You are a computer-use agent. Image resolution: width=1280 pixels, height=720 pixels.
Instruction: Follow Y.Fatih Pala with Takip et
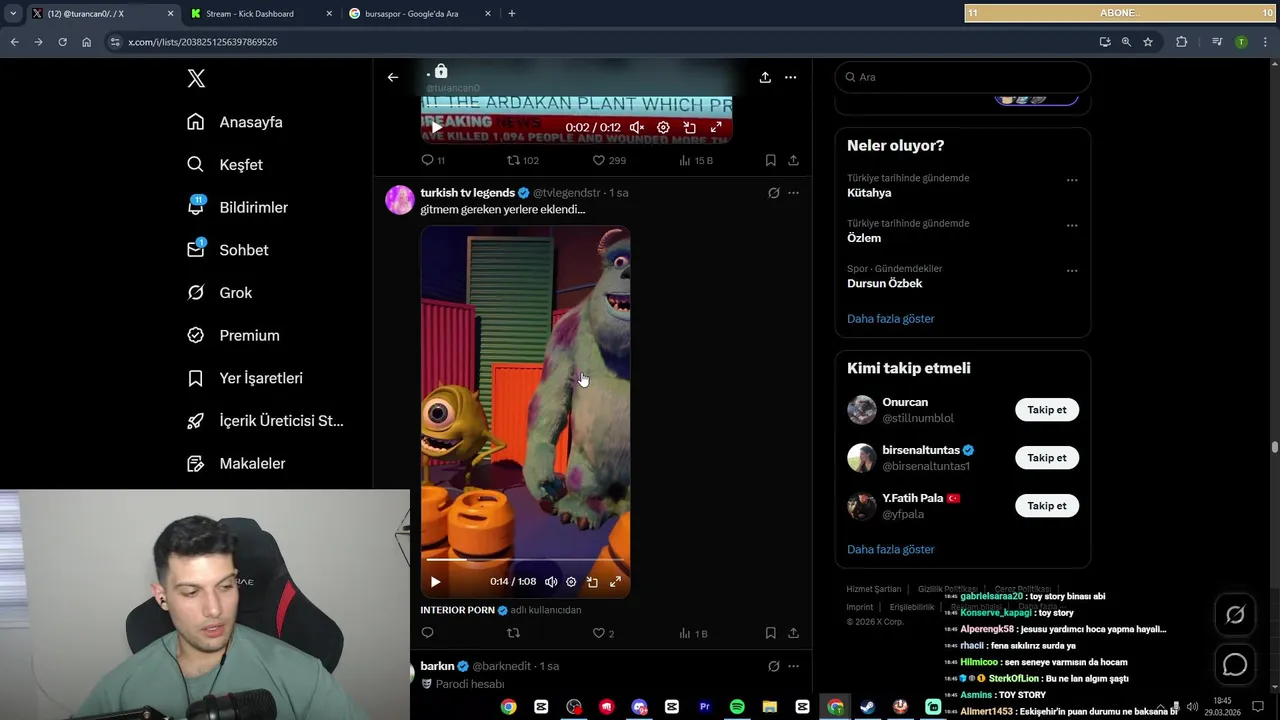1047,506
